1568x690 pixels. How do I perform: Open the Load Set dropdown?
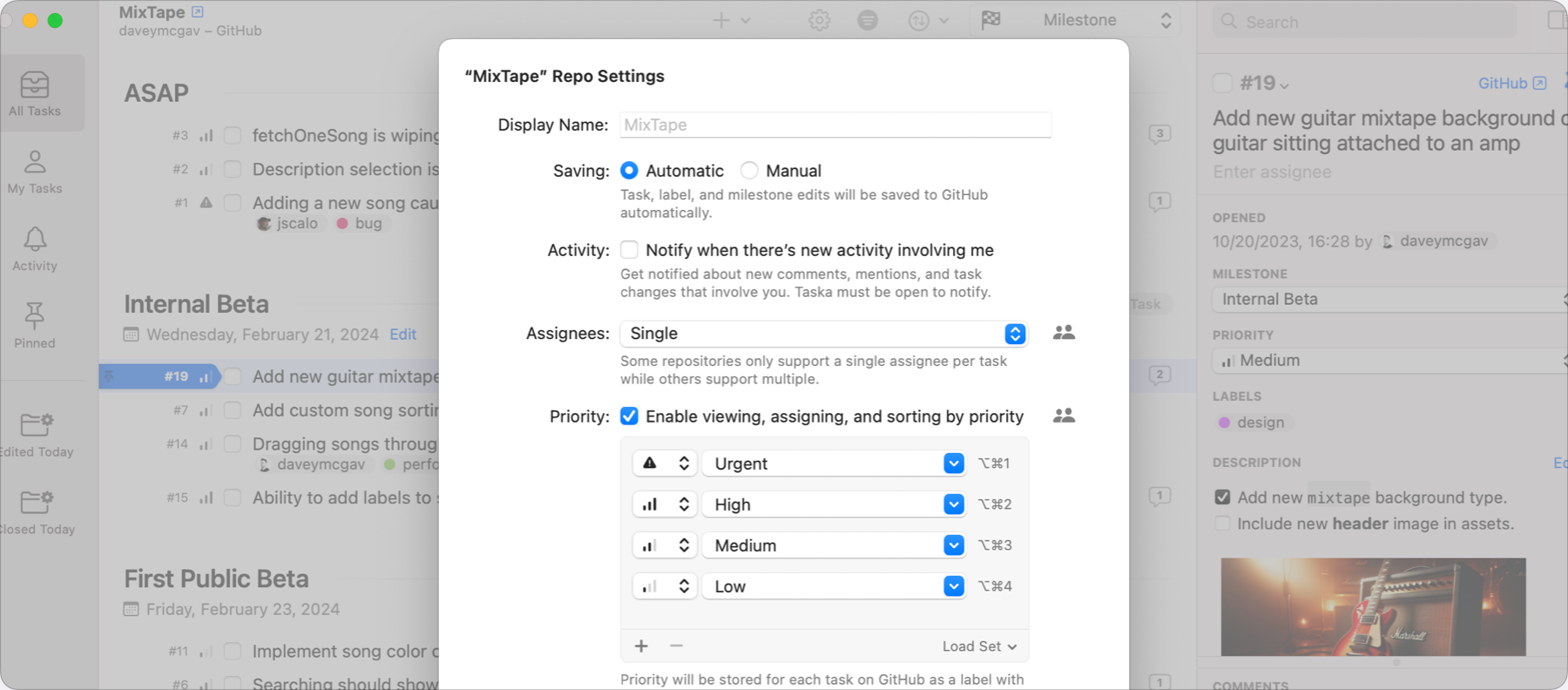pos(979,646)
